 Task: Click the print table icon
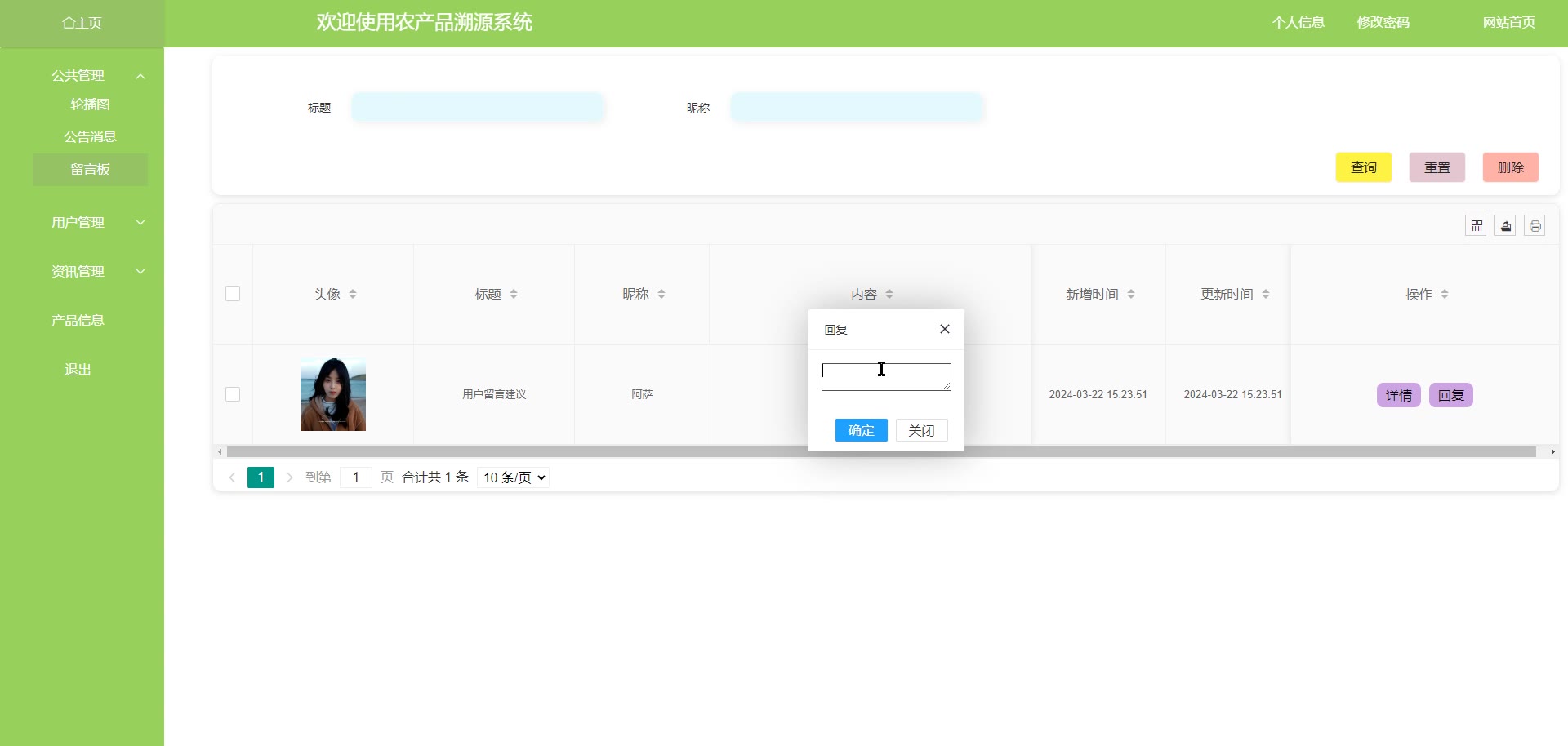1535,226
